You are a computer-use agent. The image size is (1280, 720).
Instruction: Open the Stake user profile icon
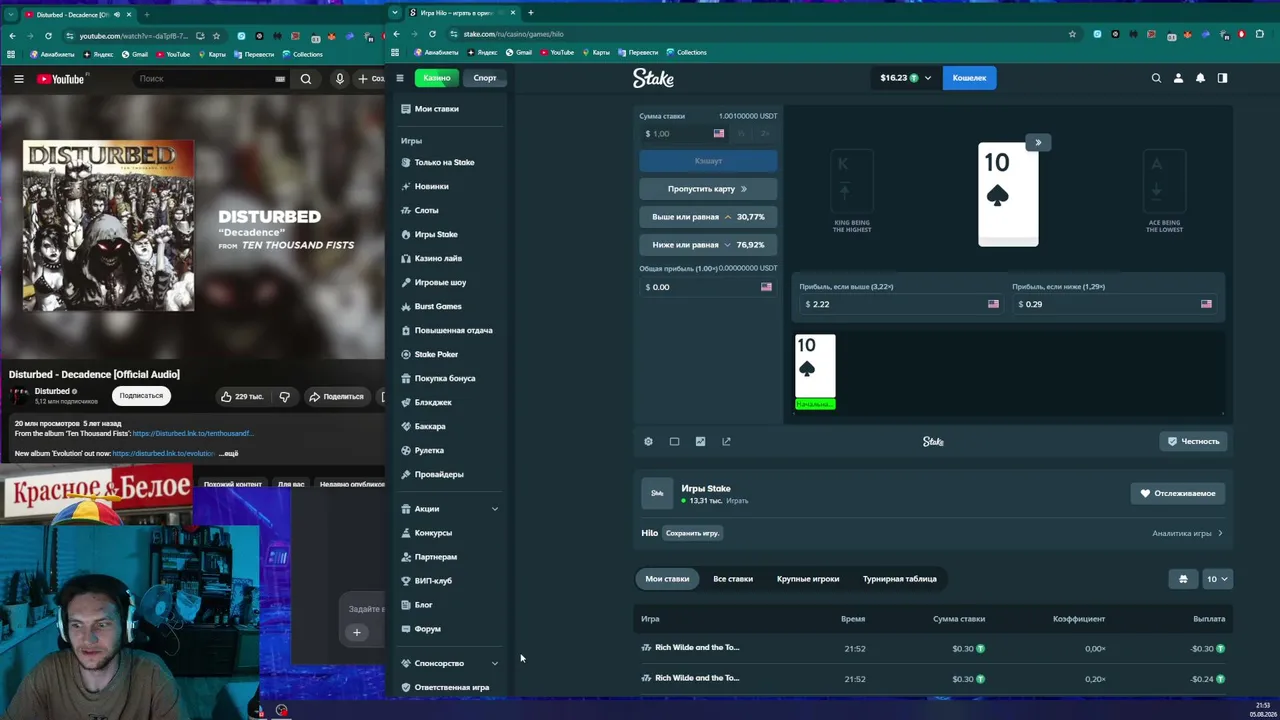tap(1178, 78)
